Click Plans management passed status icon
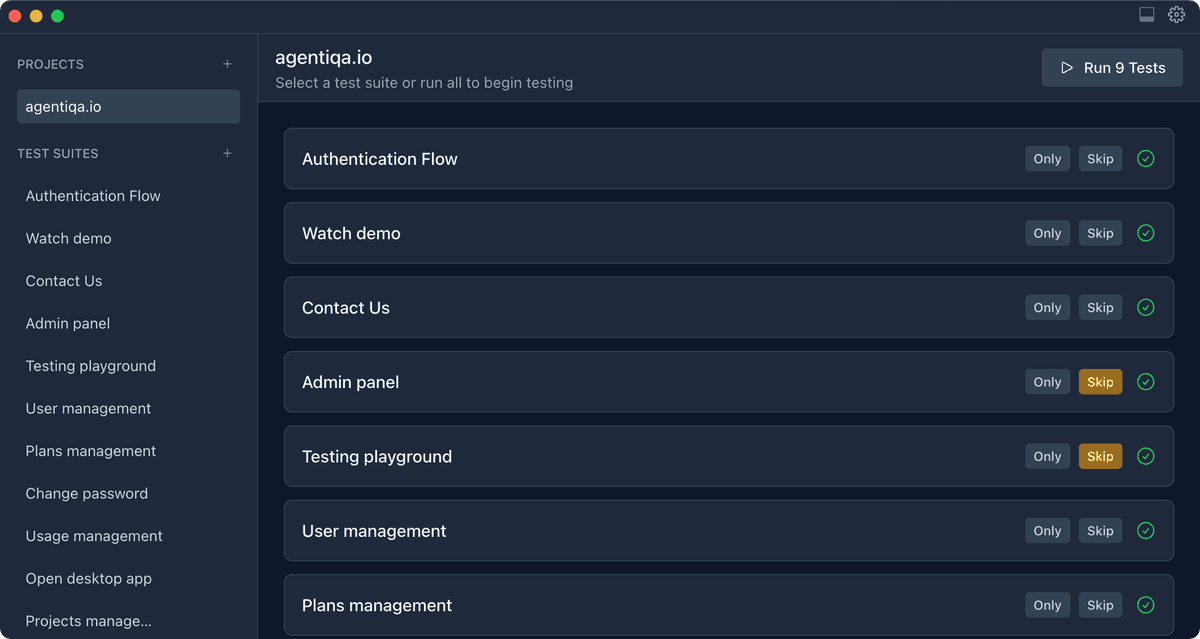Screen dimensions: 1200x639 (1146, 605)
